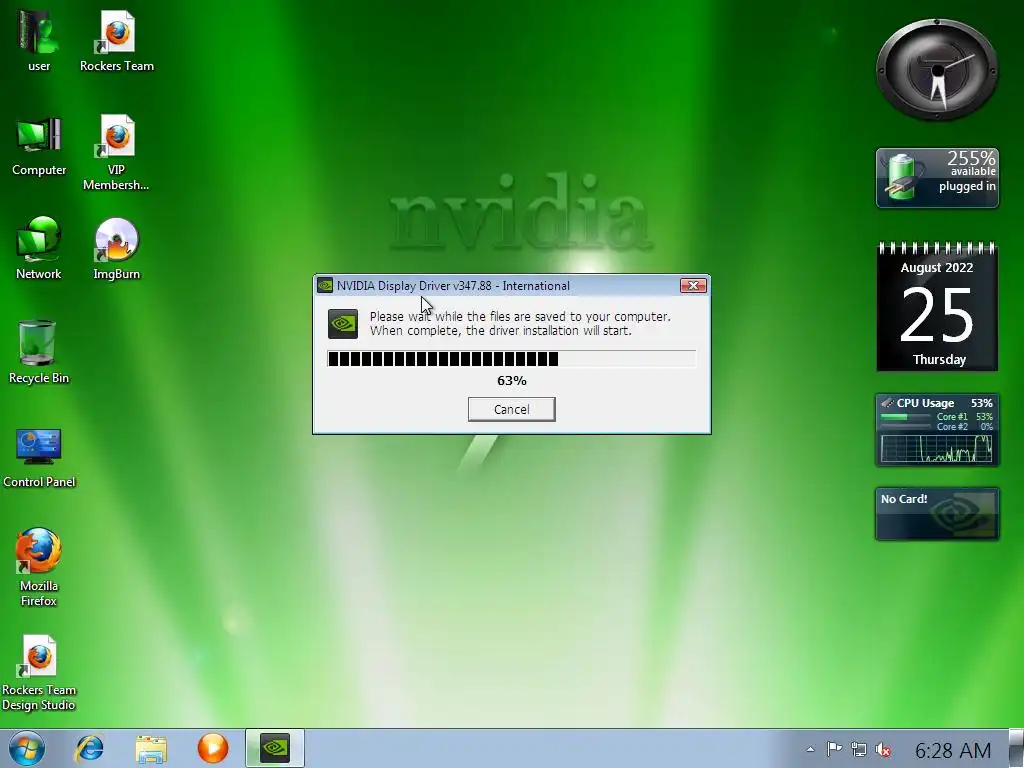1024x768 pixels.
Task: Select the NVIDIA installer taskbar button
Action: 275,748
